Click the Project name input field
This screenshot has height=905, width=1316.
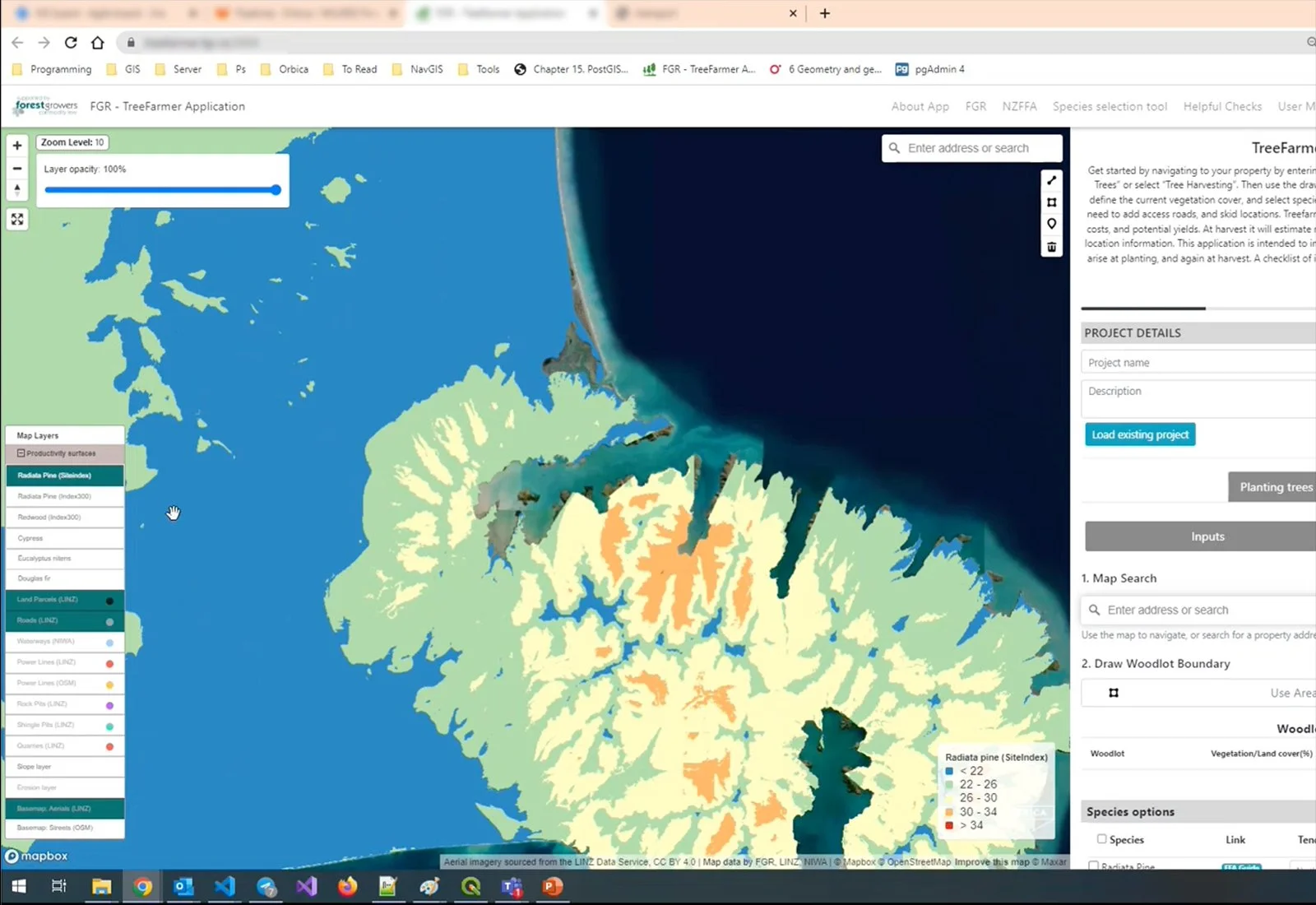click(1198, 363)
